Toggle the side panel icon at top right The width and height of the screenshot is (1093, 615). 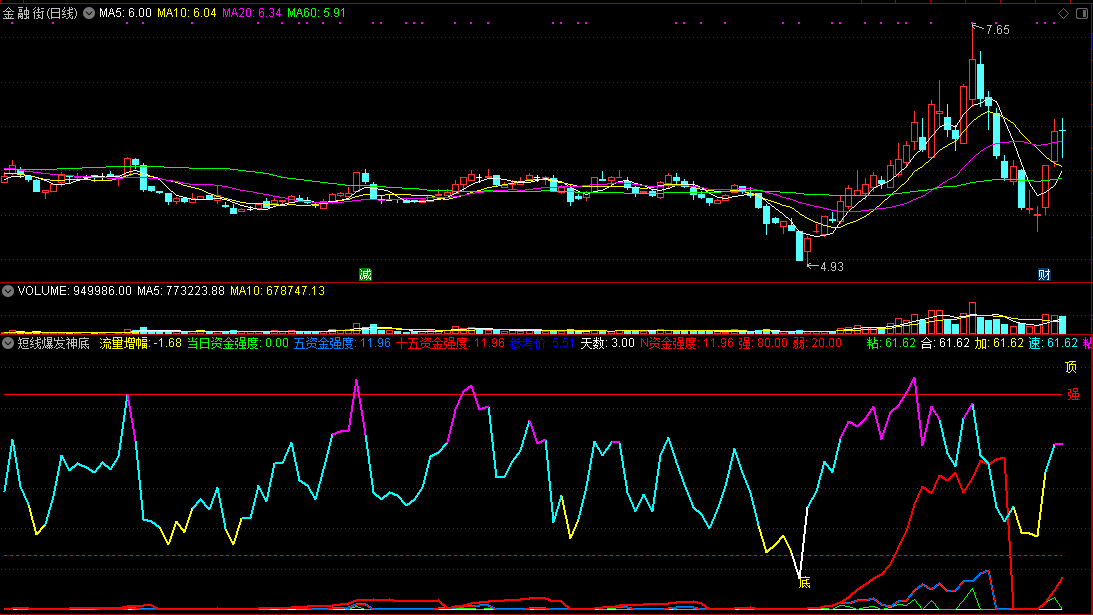click(1082, 13)
